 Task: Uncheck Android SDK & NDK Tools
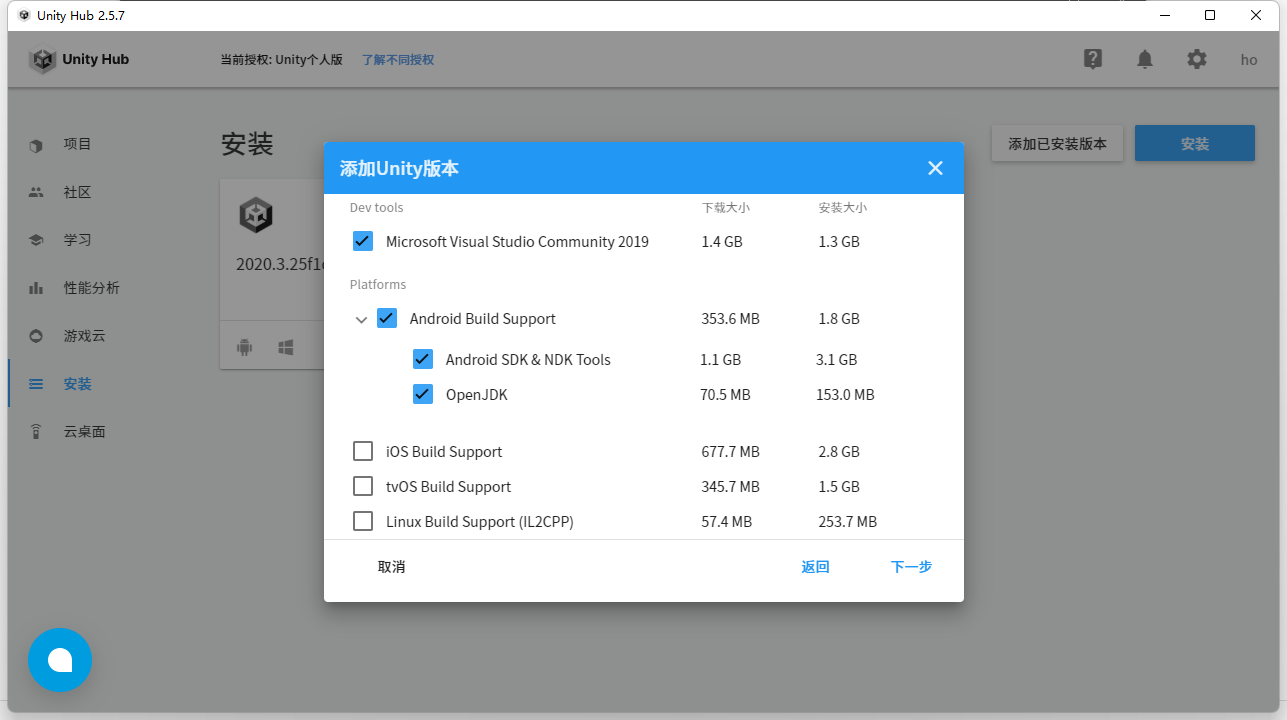(x=423, y=359)
